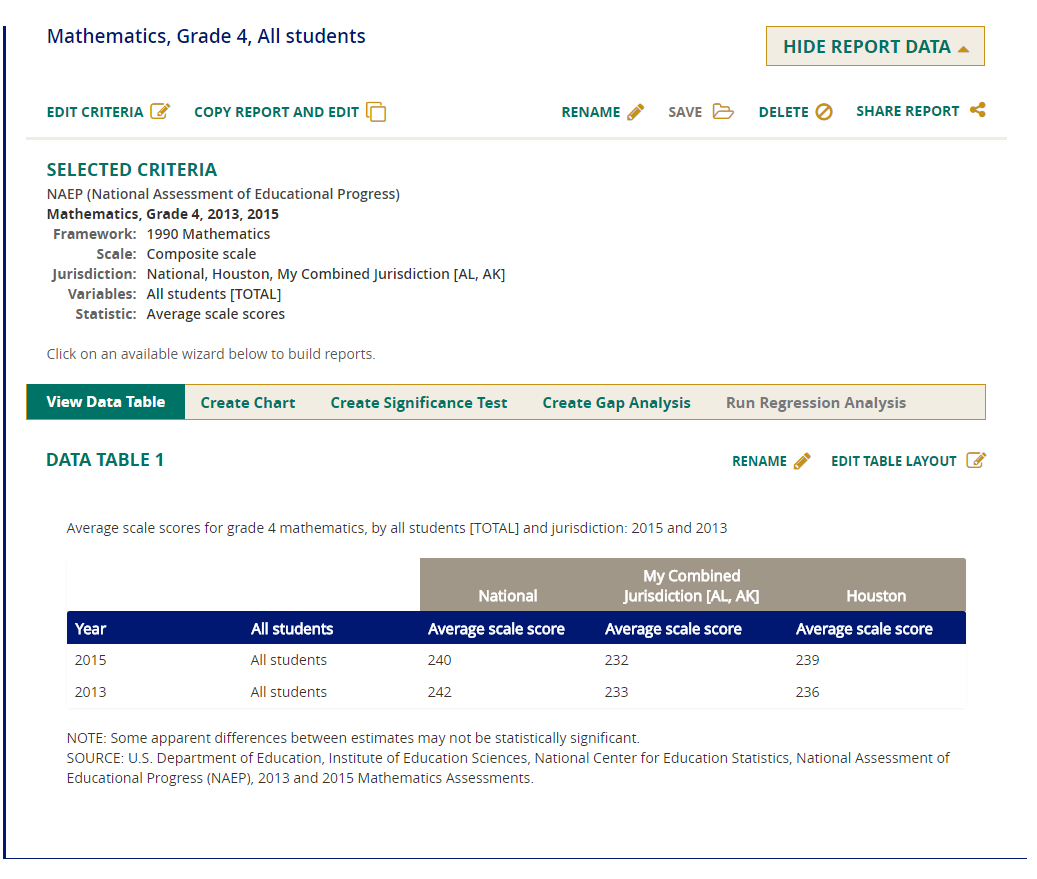
Task: Click National 2013 score 242
Action: tap(439, 692)
